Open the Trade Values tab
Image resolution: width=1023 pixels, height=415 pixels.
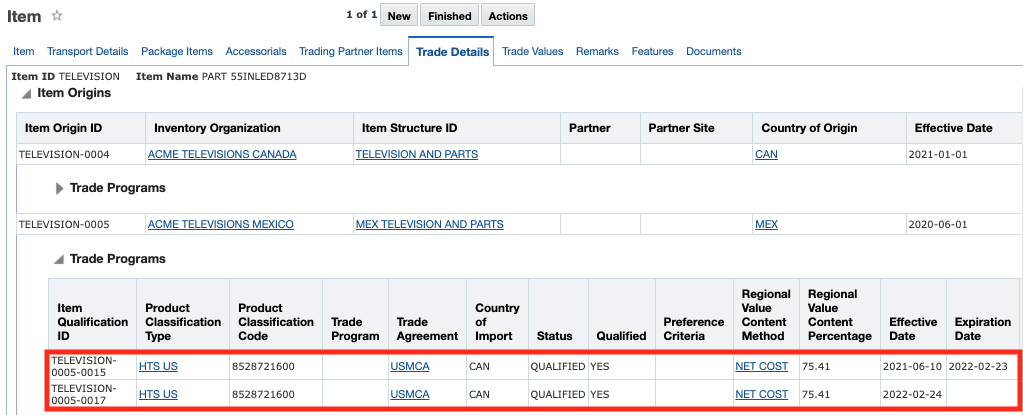532,51
